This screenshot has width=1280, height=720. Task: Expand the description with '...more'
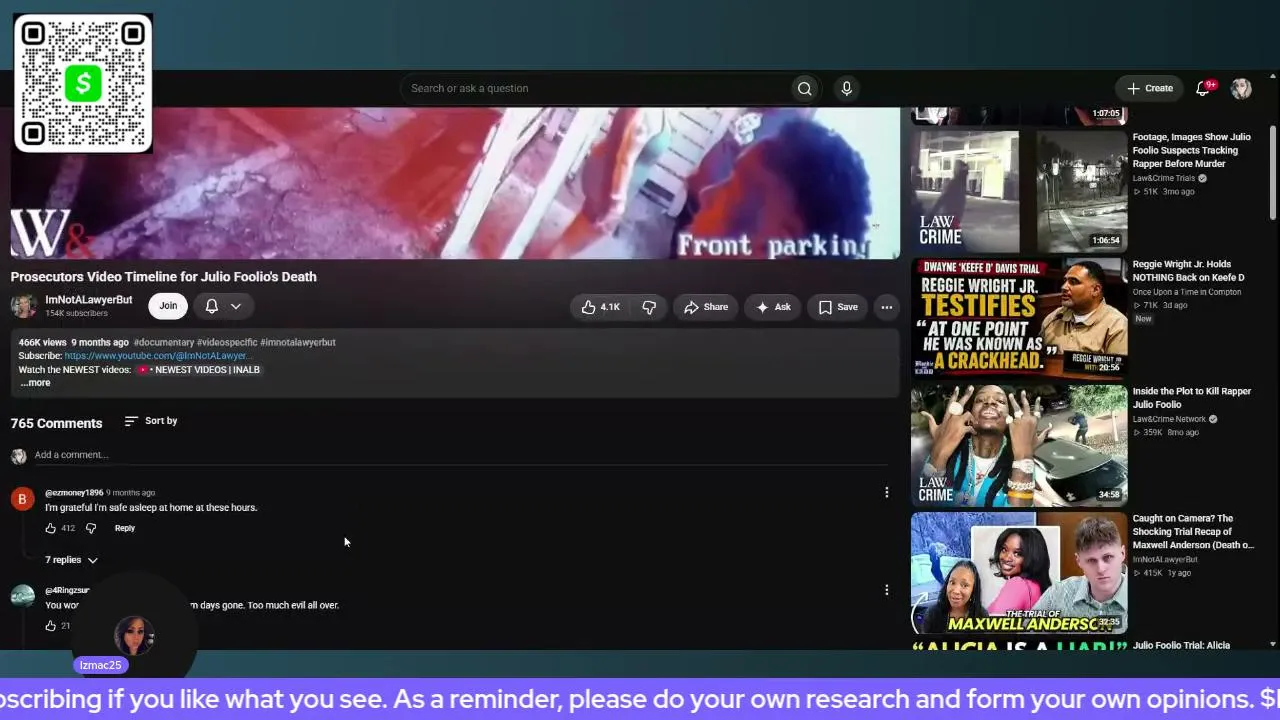point(35,383)
